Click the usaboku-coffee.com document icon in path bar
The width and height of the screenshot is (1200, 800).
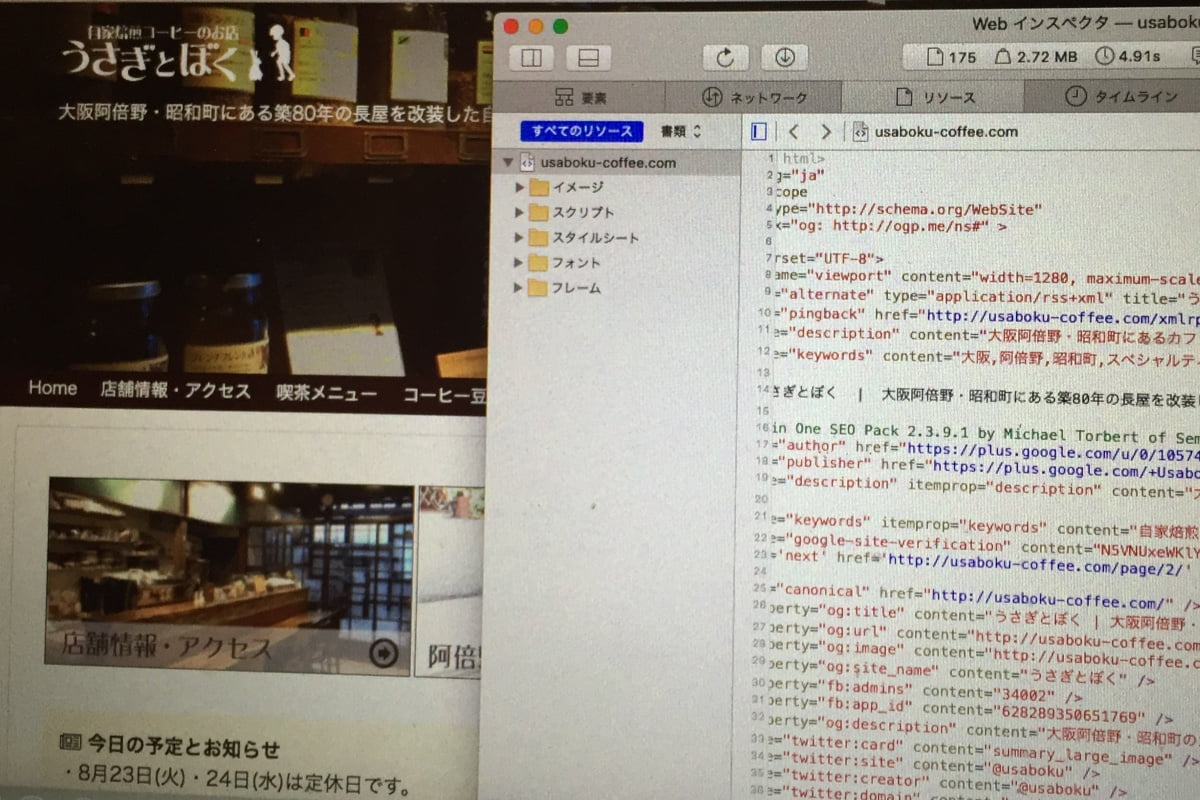[860, 132]
